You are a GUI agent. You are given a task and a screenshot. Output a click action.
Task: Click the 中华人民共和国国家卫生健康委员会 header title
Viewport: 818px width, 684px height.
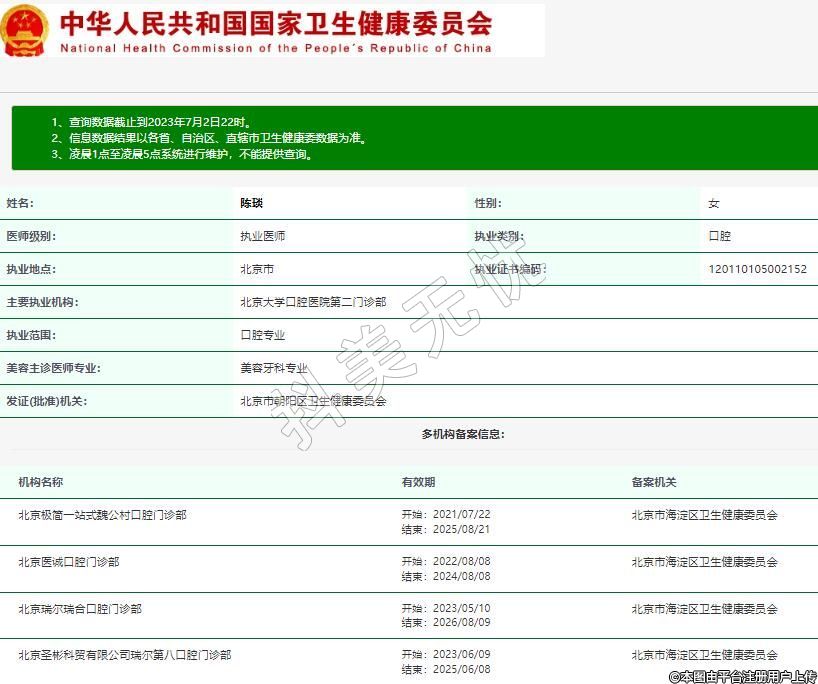click(x=275, y=22)
